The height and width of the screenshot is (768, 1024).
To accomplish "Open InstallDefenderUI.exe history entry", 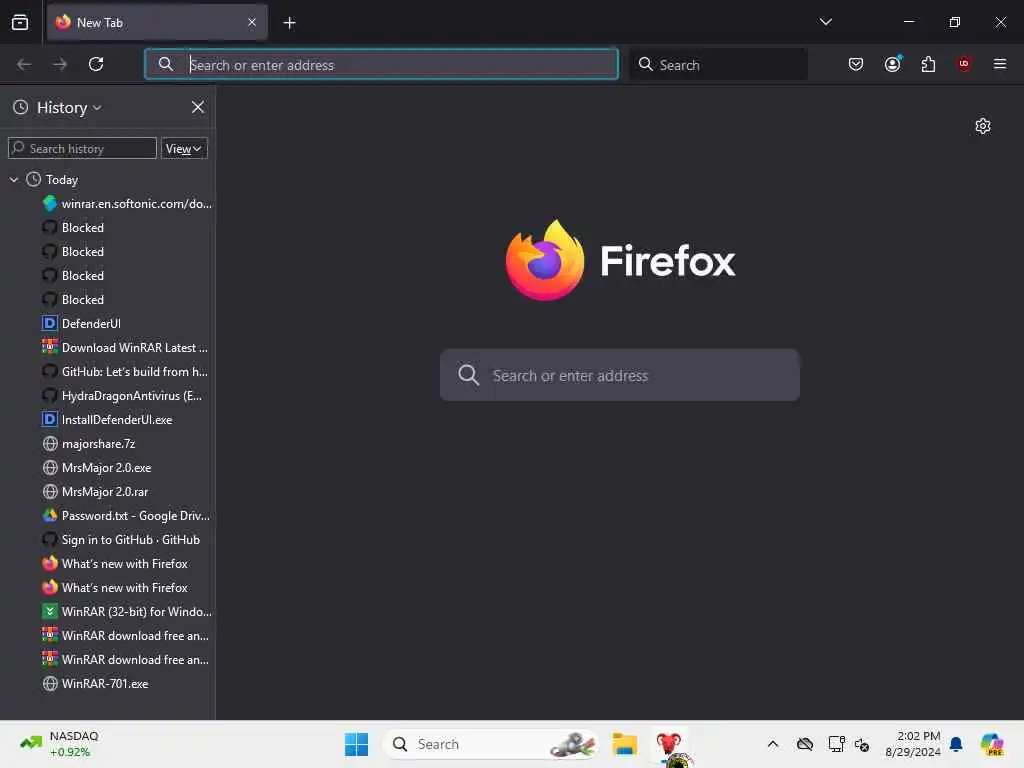I will click(107, 420).
